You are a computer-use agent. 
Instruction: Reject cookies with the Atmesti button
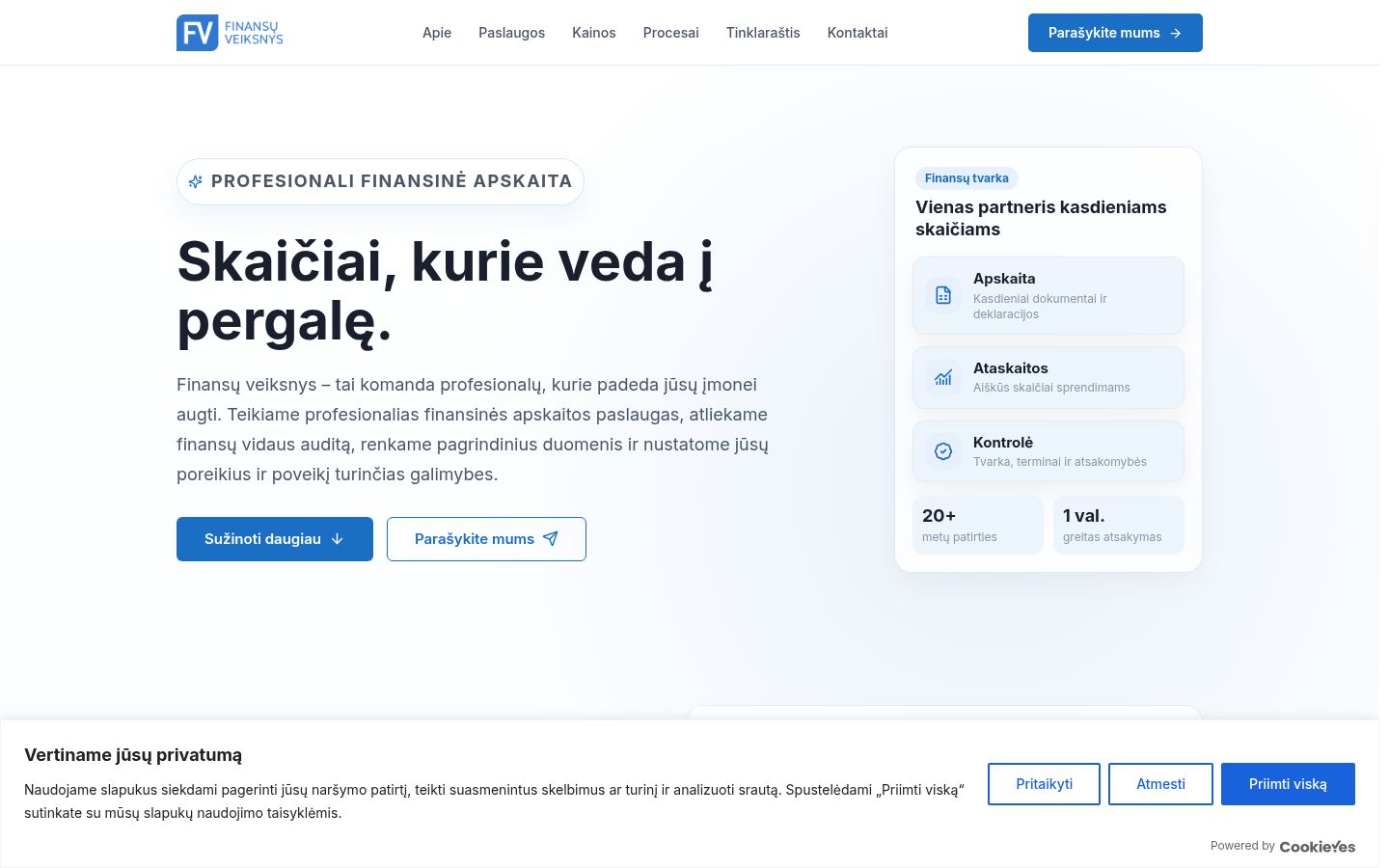point(1160,784)
